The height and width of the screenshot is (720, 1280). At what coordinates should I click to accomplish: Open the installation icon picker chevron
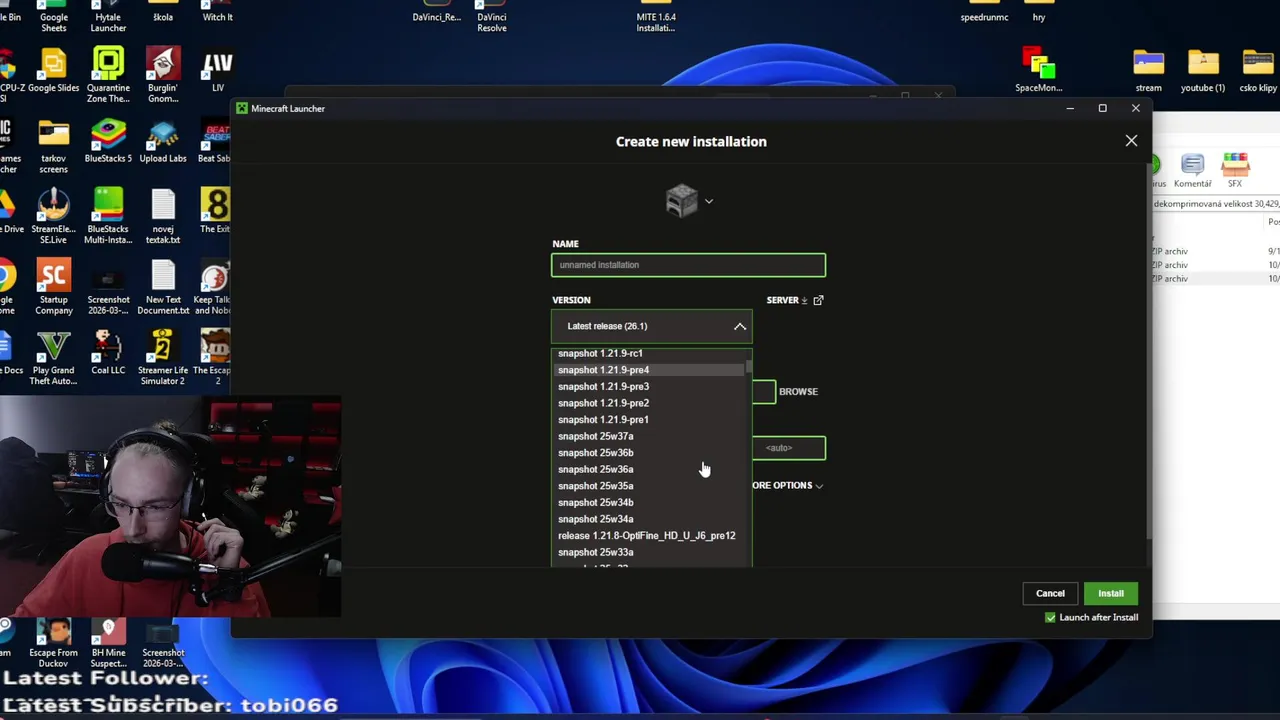[x=709, y=201]
